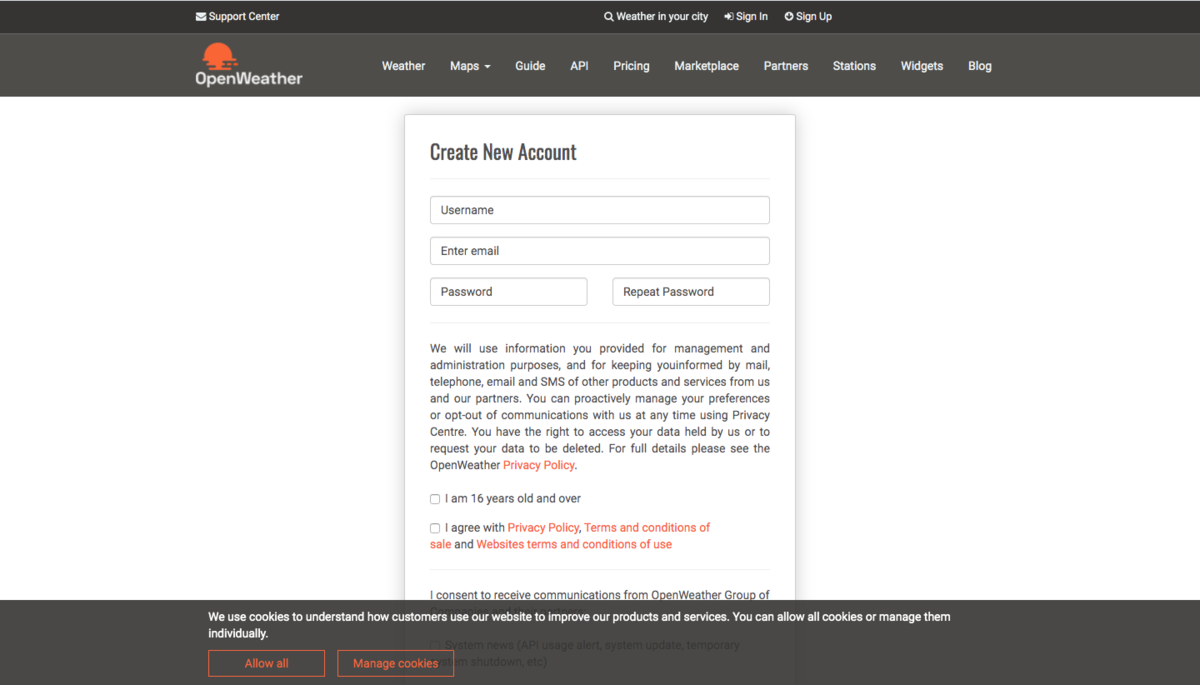Image resolution: width=1200 pixels, height=685 pixels.
Task: Open Privacy Policy link in agreement line
Action: (x=543, y=527)
